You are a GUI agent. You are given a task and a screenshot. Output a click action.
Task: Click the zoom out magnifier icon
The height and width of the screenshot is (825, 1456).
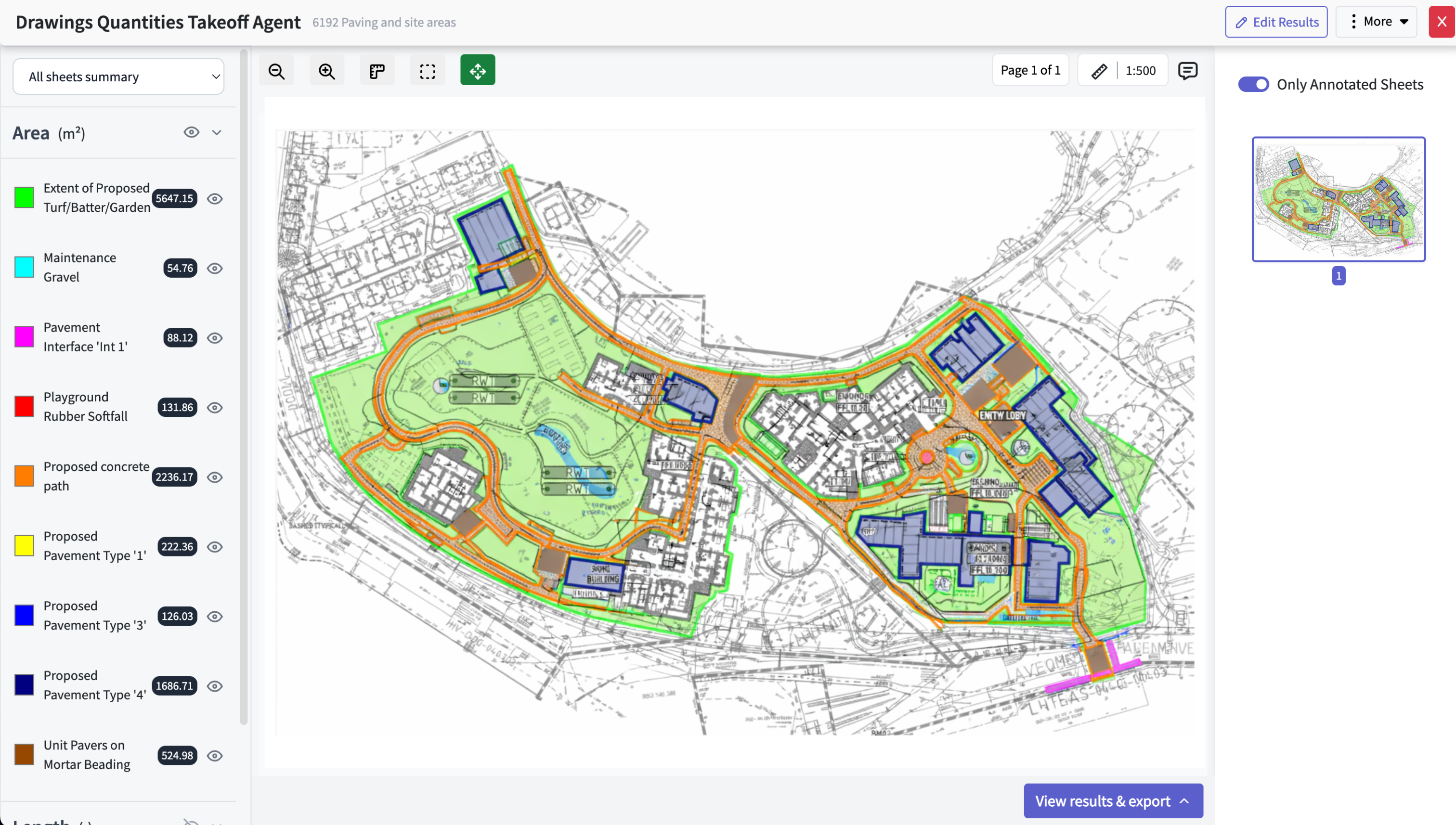click(276, 71)
